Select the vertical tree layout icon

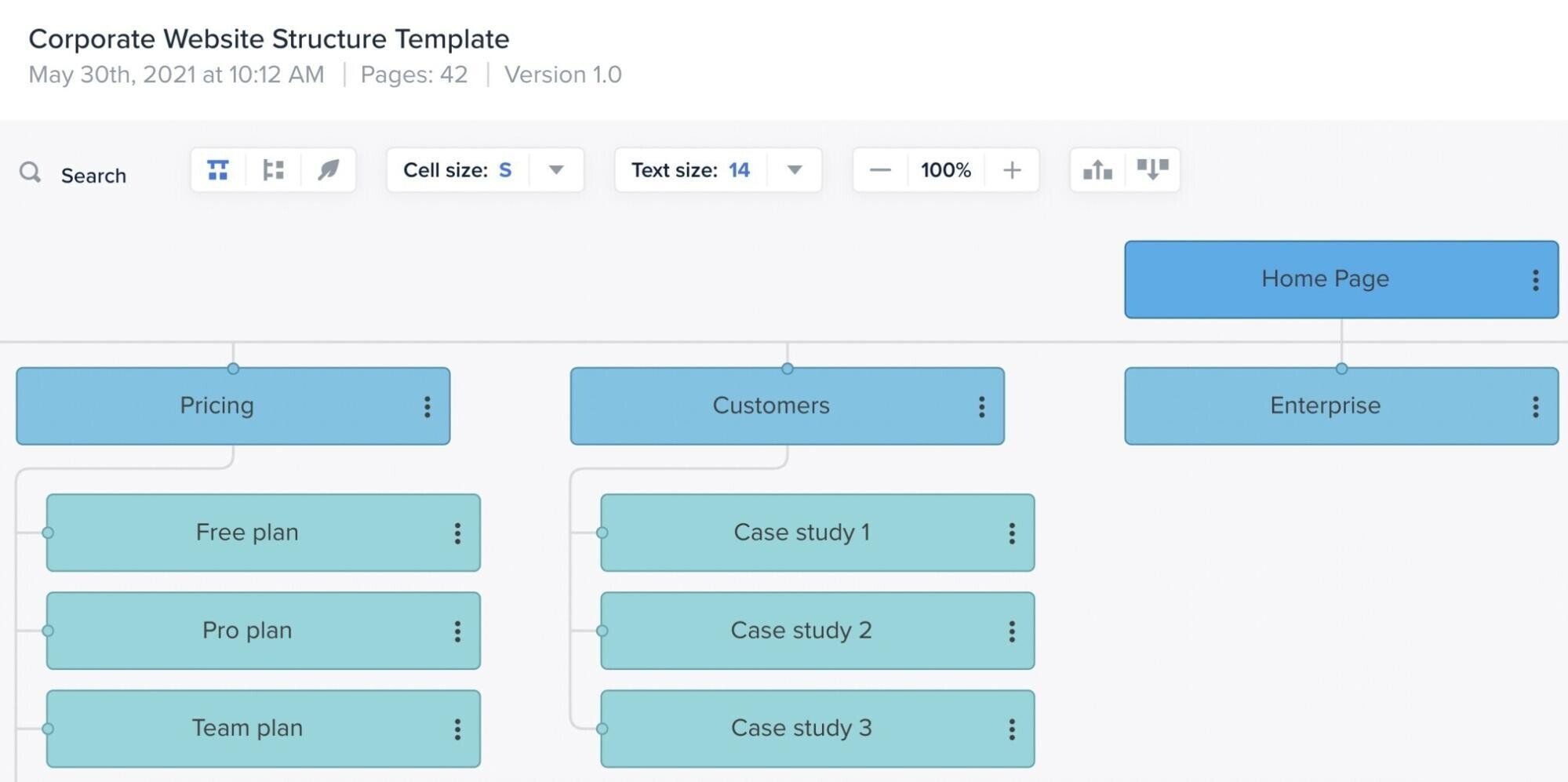click(x=217, y=169)
